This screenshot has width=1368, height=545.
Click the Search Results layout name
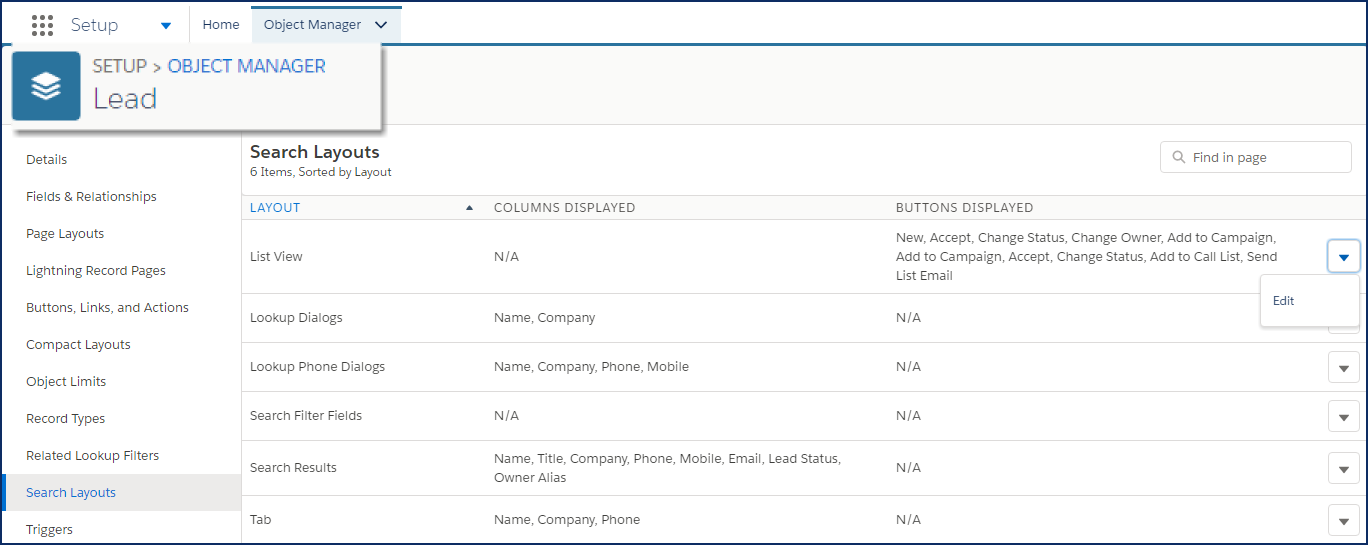pos(293,468)
